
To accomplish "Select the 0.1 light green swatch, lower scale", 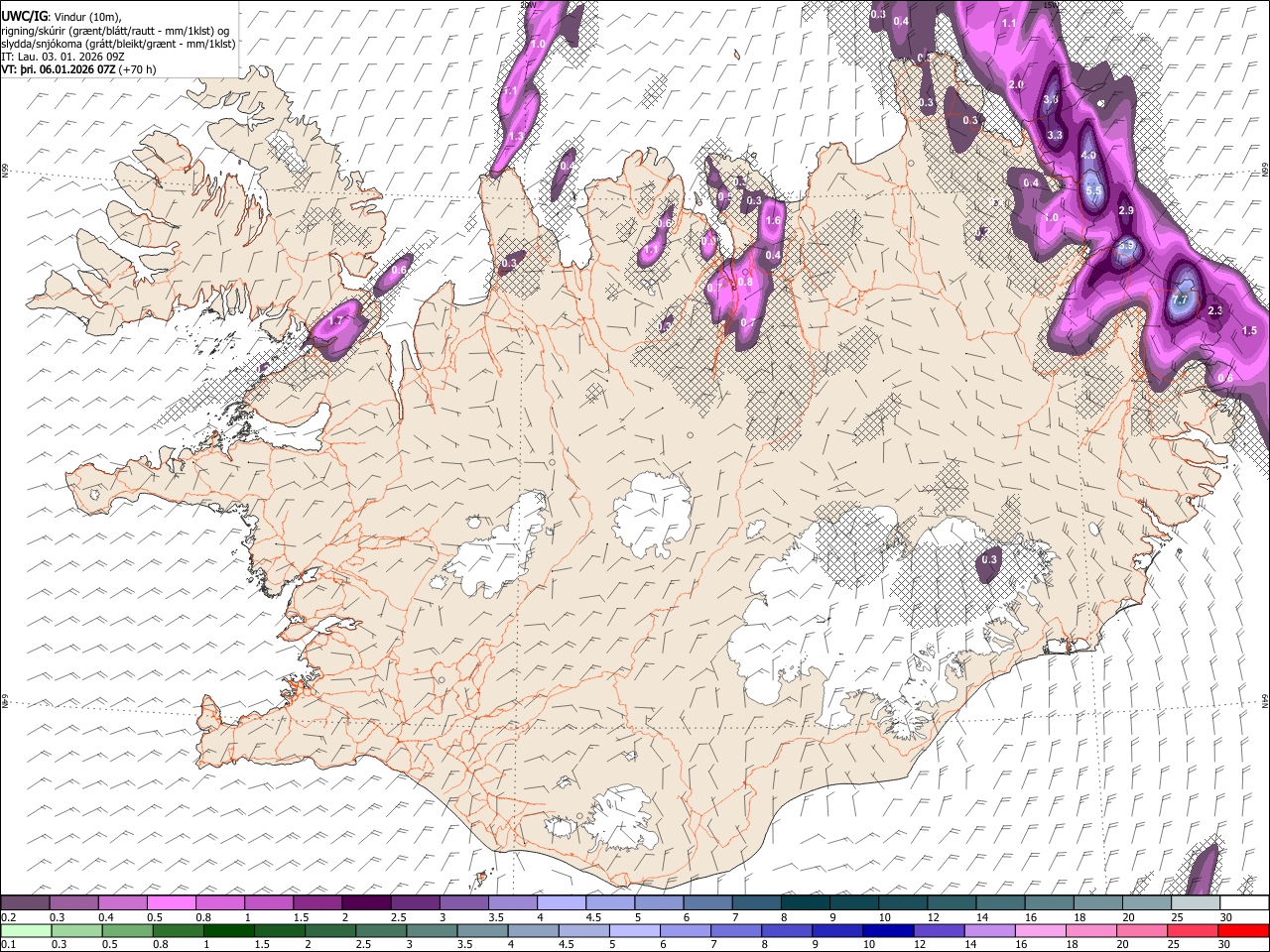I will [26, 931].
